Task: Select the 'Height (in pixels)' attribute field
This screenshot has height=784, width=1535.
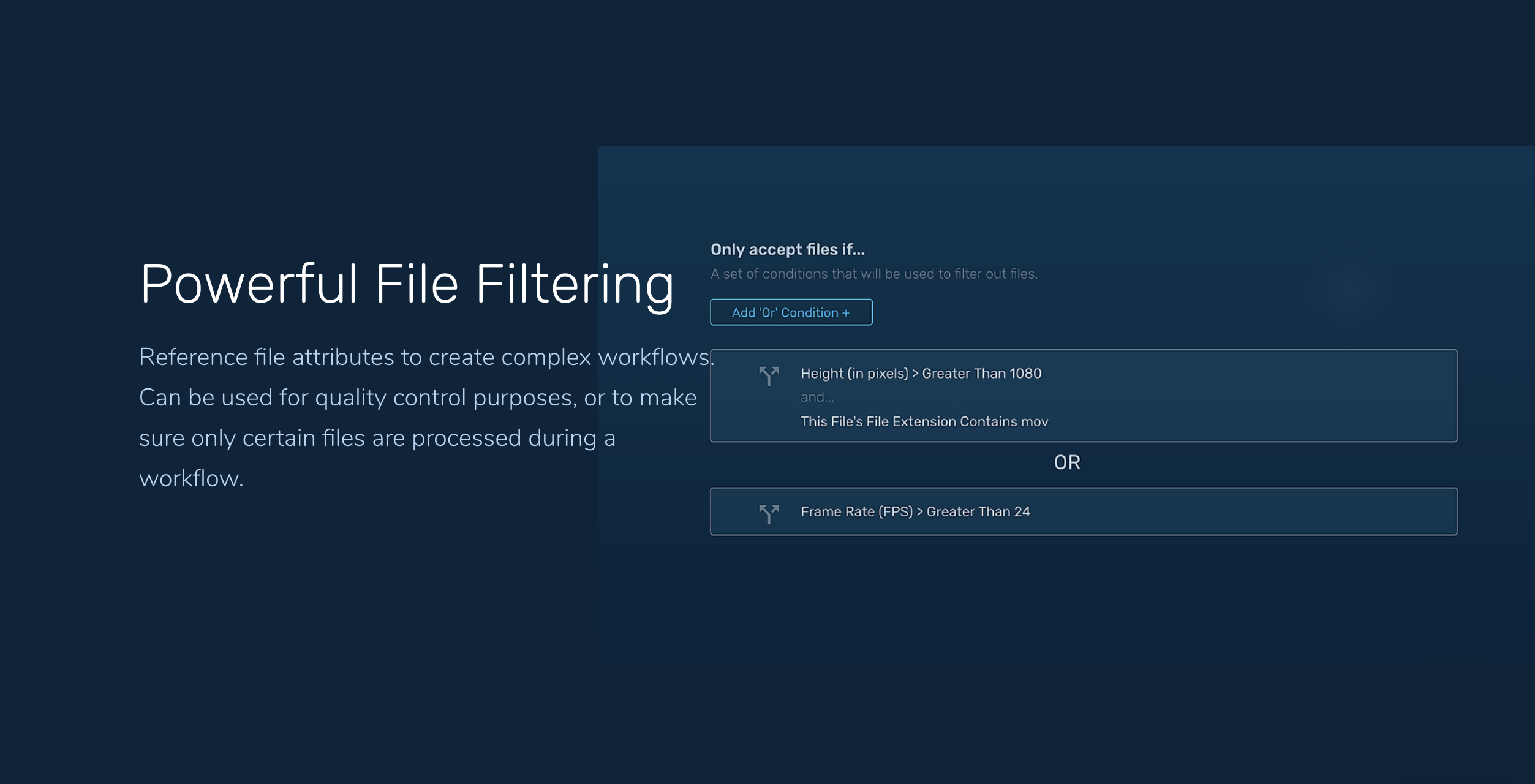Action: pyautogui.click(x=854, y=373)
